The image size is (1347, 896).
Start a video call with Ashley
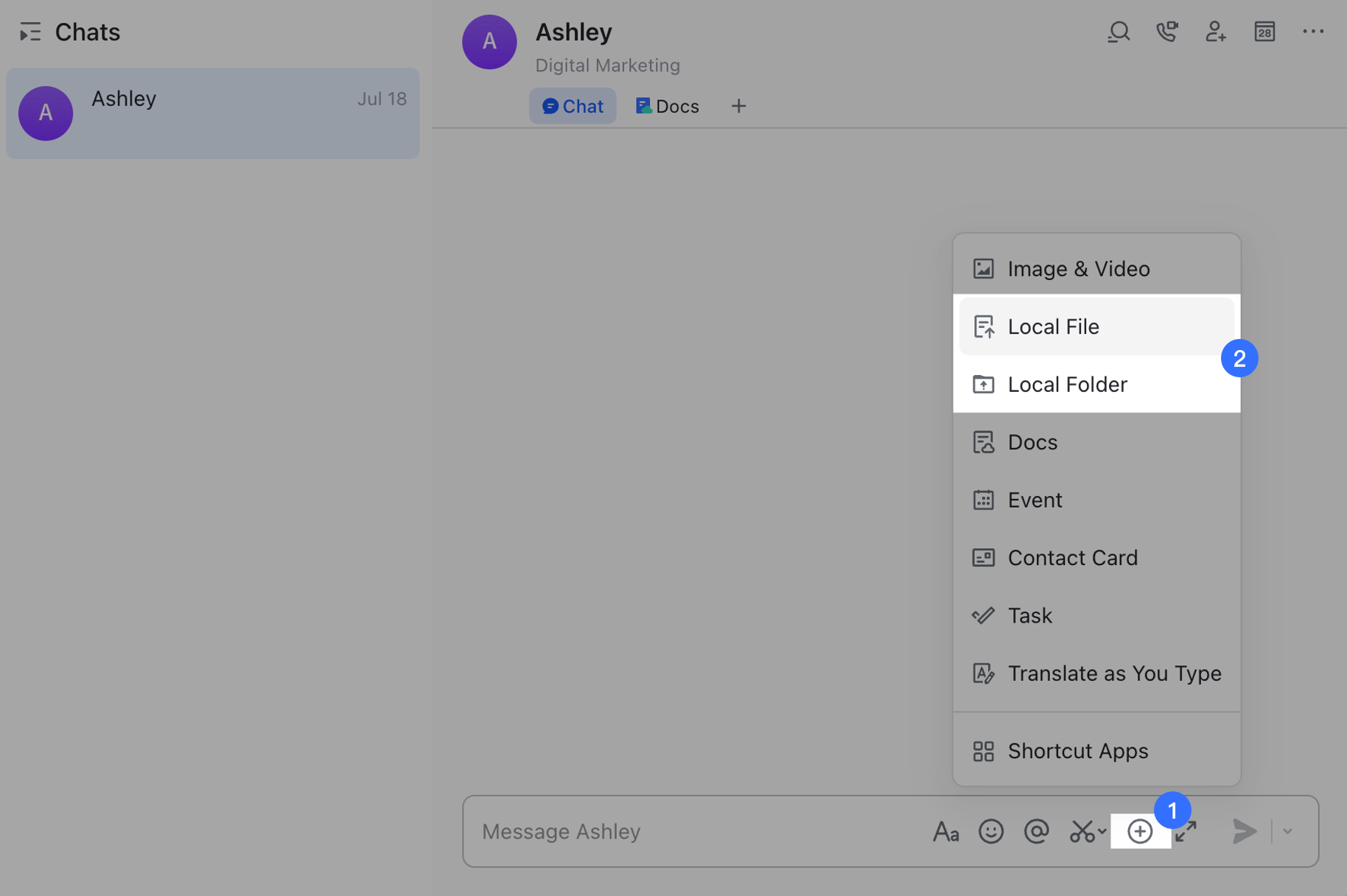[x=1167, y=32]
